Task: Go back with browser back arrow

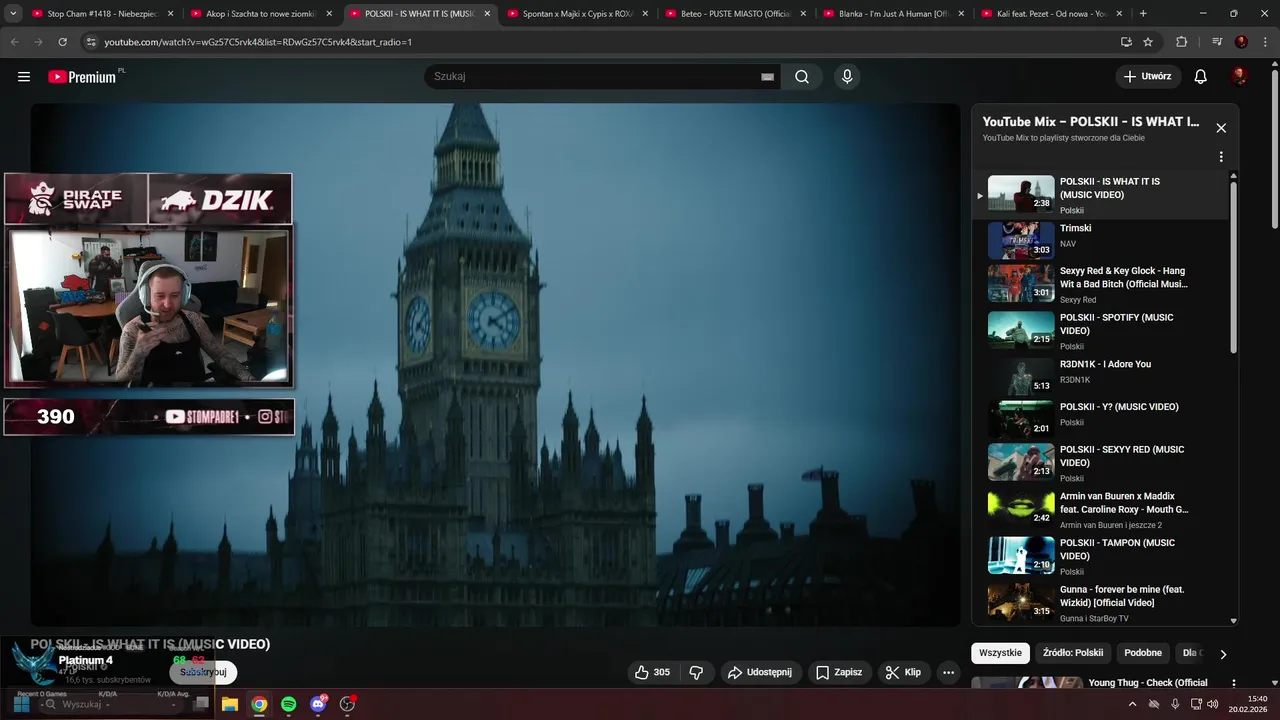Action: tap(14, 42)
